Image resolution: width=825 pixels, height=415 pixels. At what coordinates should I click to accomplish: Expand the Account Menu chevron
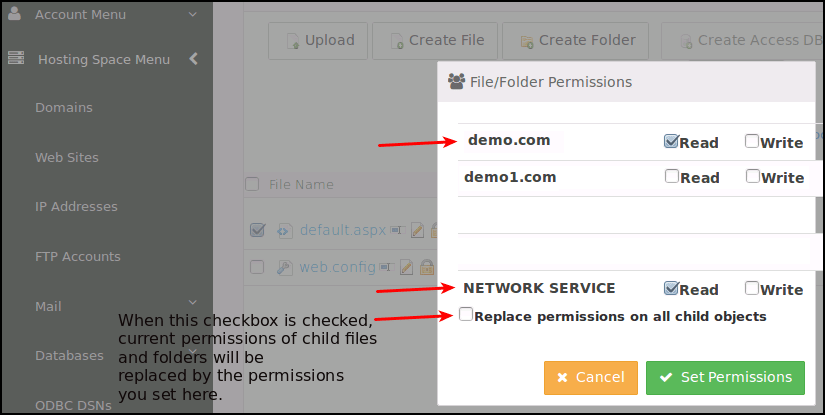(193, 14)
